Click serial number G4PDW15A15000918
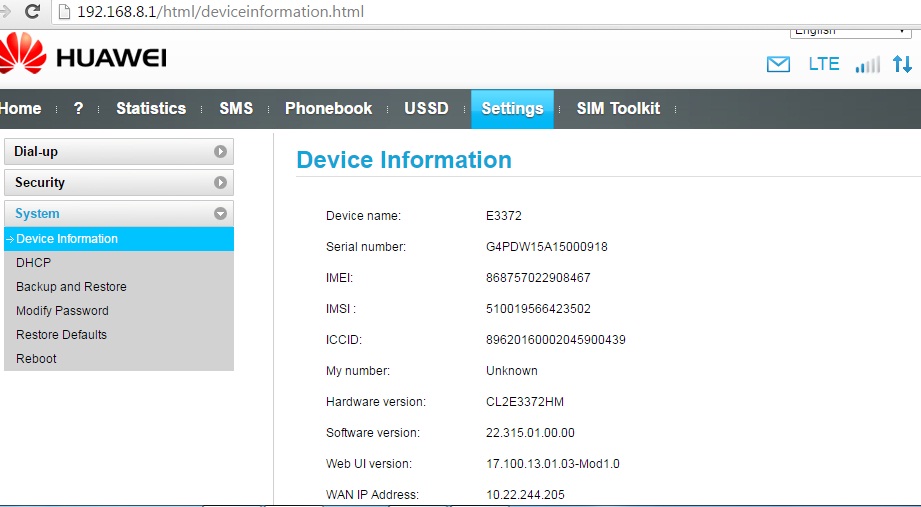The height and width of the screenshot is (507, 921). coord(546,247)
